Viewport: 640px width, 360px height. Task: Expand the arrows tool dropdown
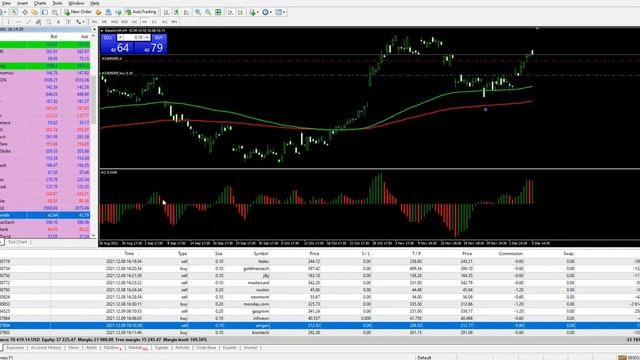coord(84,22)
